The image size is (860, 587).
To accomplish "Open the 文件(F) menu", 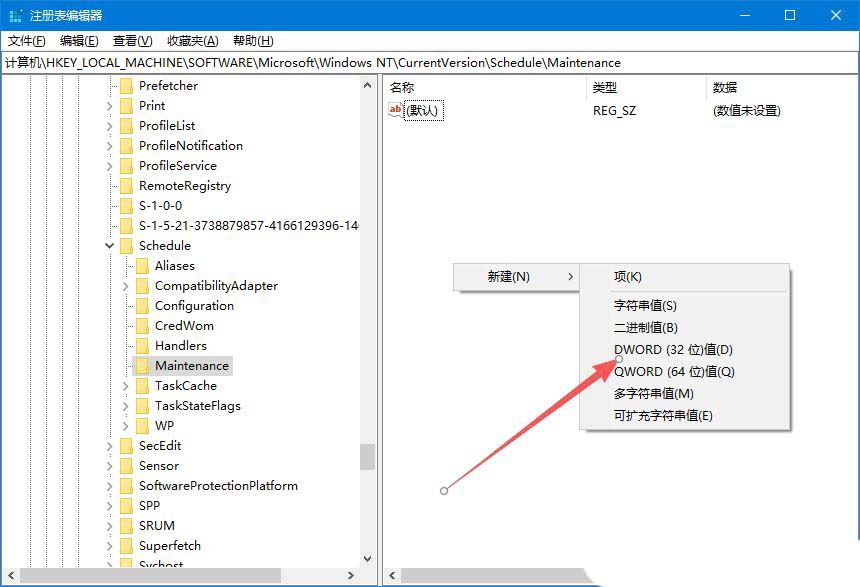I will click(26, 41).
